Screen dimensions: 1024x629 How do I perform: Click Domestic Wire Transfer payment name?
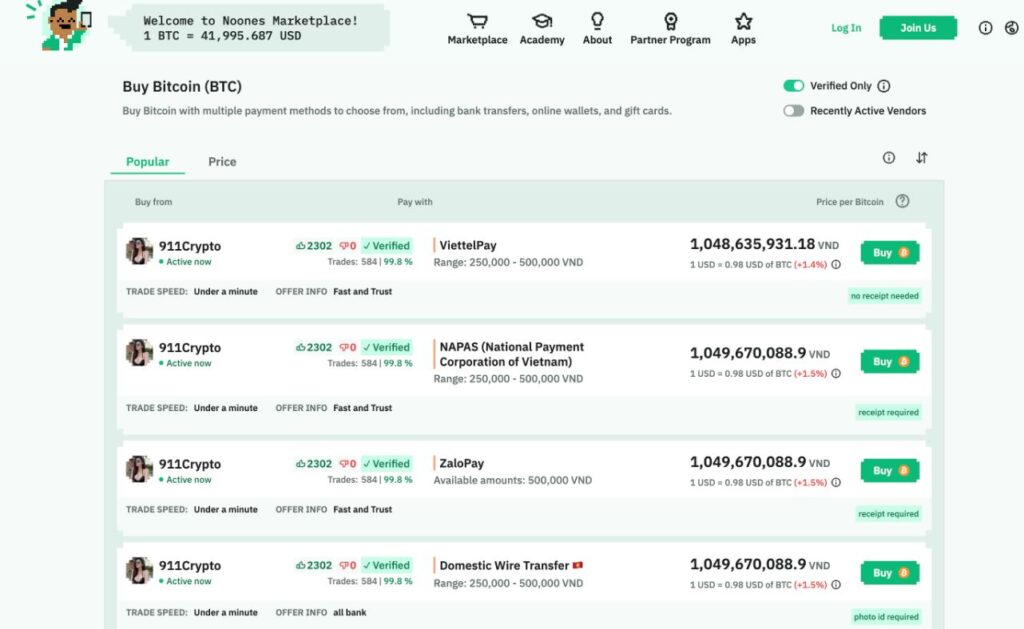click(x=504, y=566)
